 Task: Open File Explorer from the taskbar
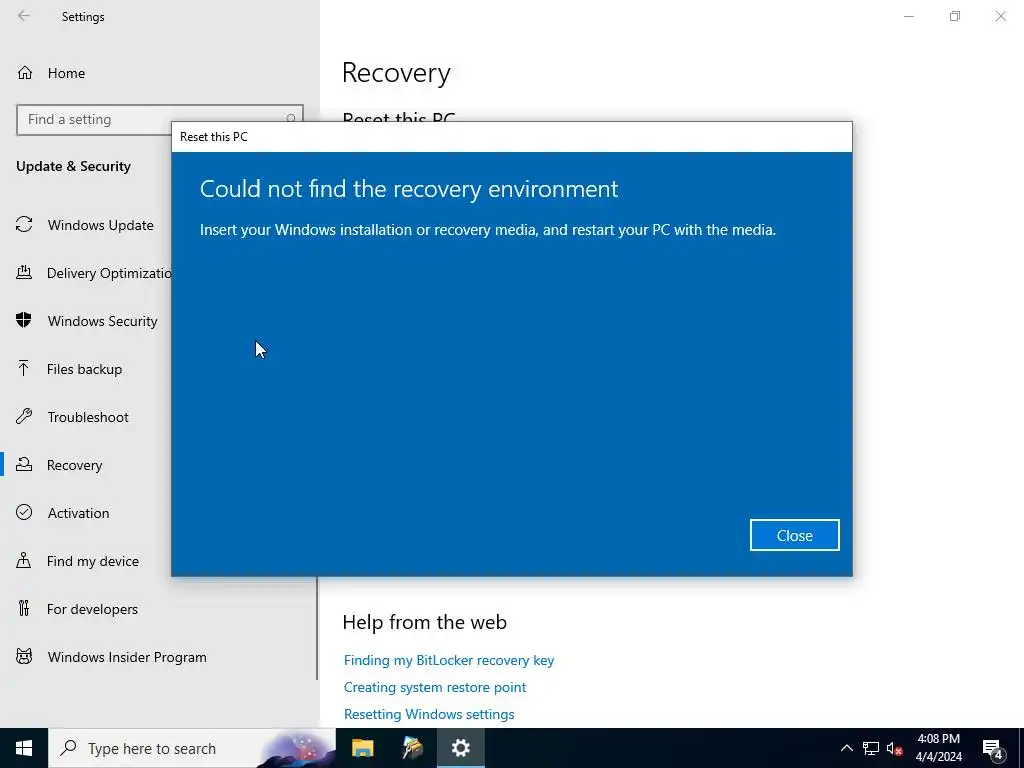tap(362, 748)
